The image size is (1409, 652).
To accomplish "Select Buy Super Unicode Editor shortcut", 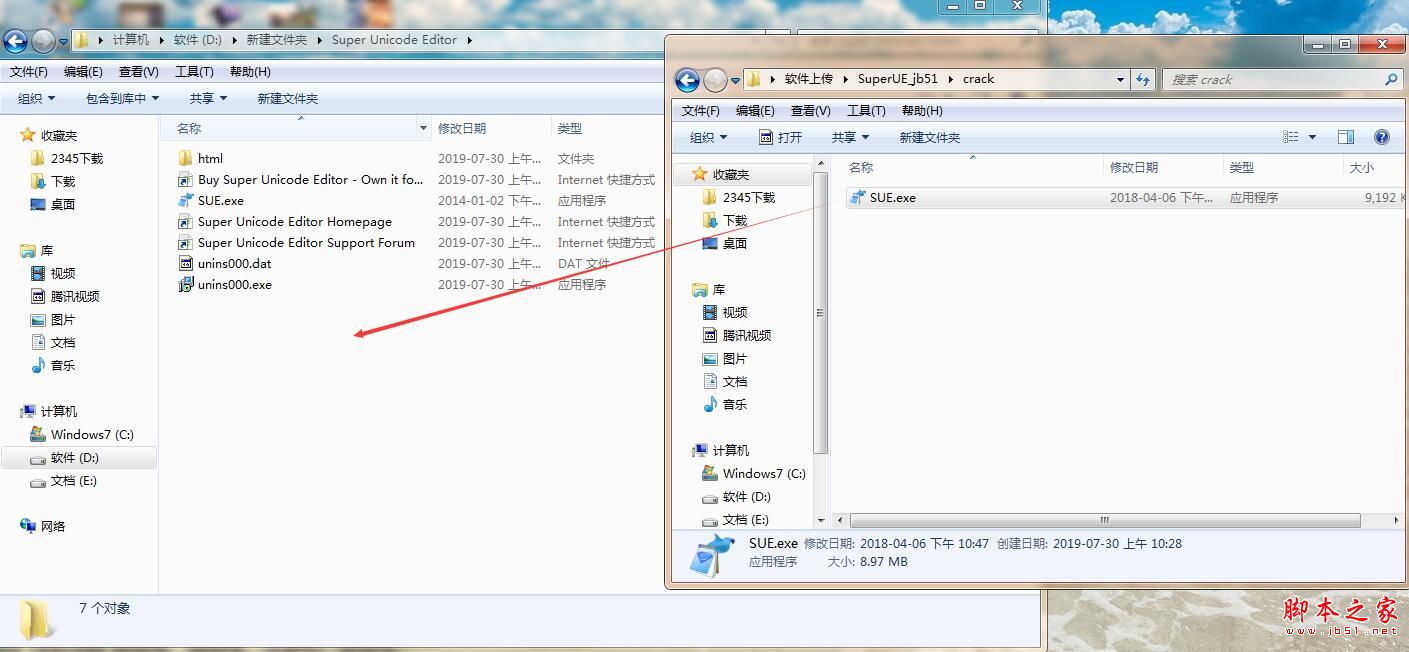I will [300, 179].
